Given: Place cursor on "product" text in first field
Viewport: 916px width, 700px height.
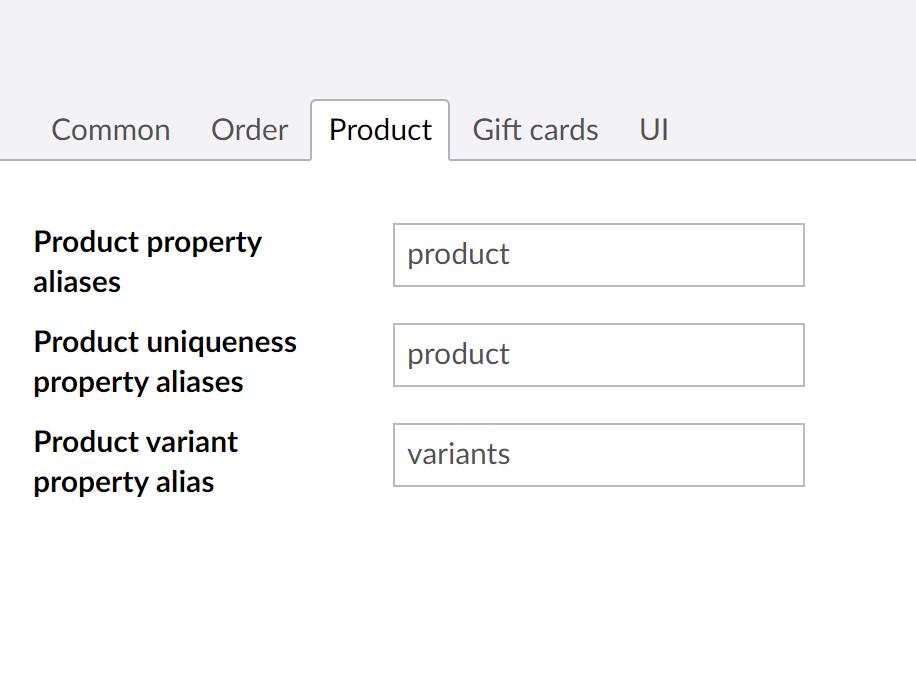Looking at the screenshot, I should click(x=459, y=255).
